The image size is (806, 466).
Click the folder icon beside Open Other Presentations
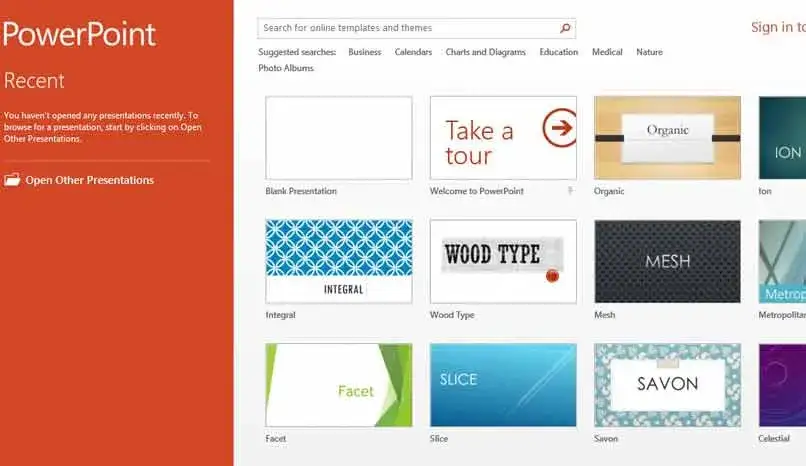[12, 180]
